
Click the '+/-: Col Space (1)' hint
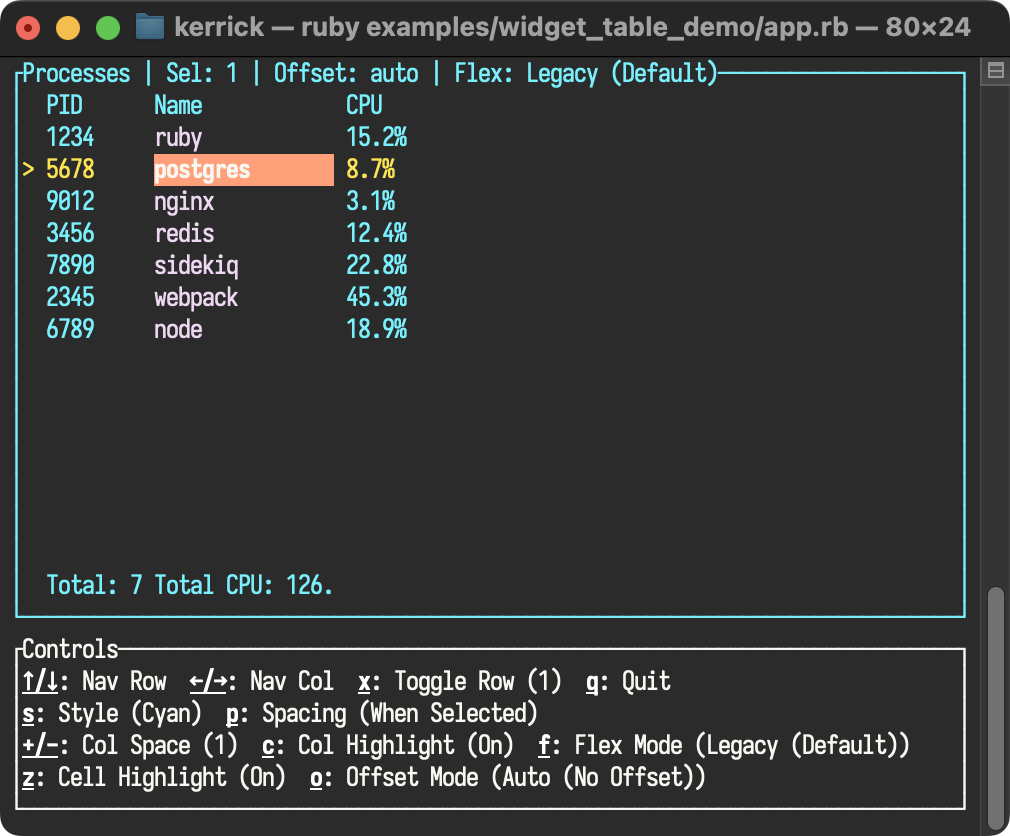(x=130, y=746)
